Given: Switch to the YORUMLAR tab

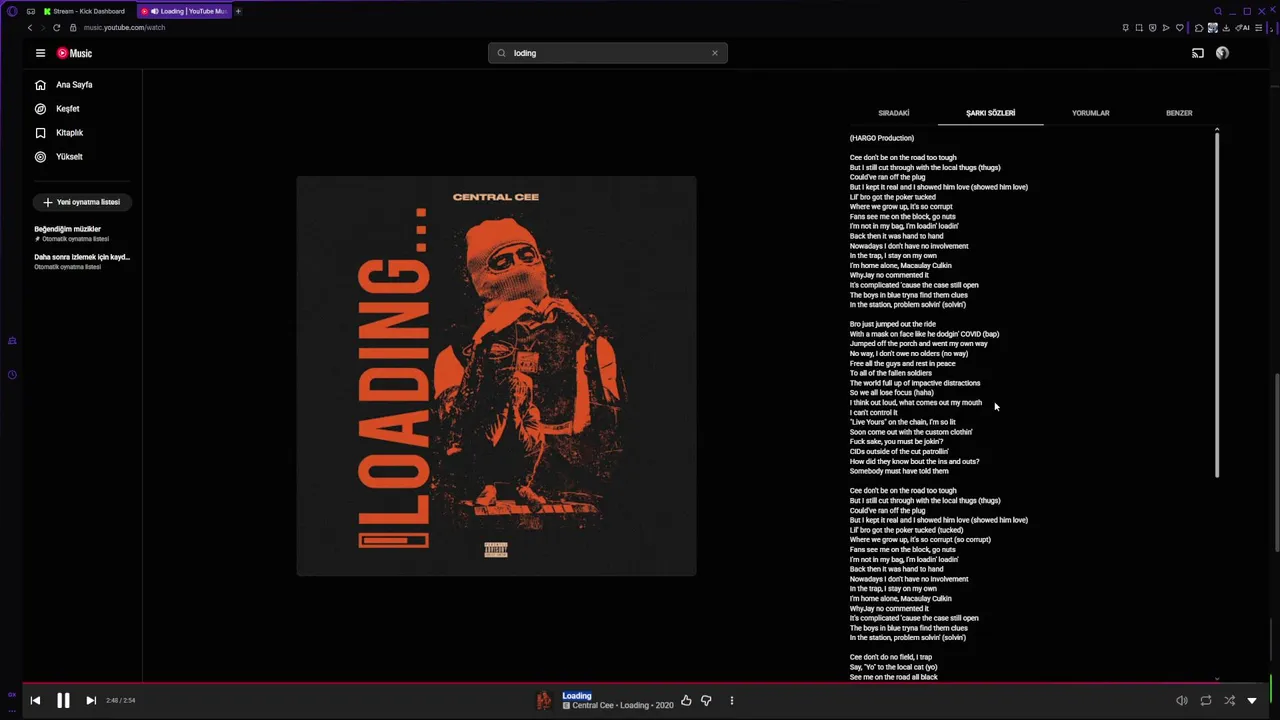Looking at the screenshot, I should tap(1090, 113).
